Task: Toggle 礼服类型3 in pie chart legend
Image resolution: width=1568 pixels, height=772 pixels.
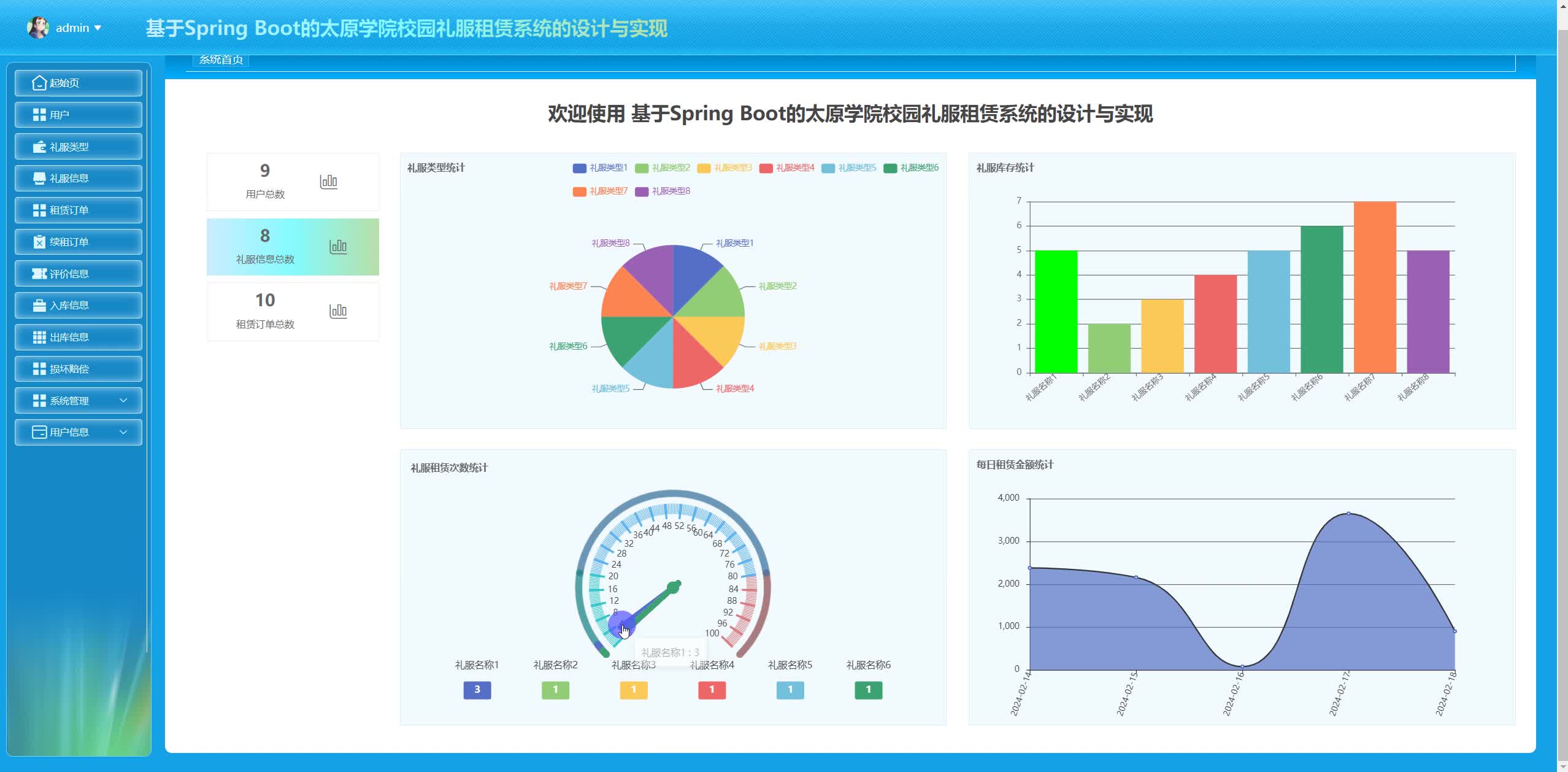Action: (x=724, y=168)
